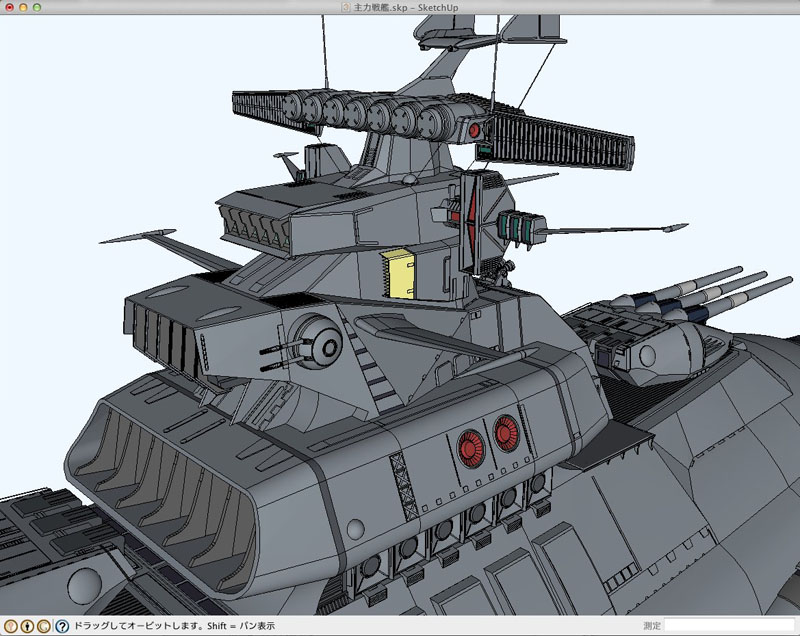Image resolution: width=800 pixels, height=636 pixels.
Task: Close the SketchUp window with red button
Action: coord(10,7)
